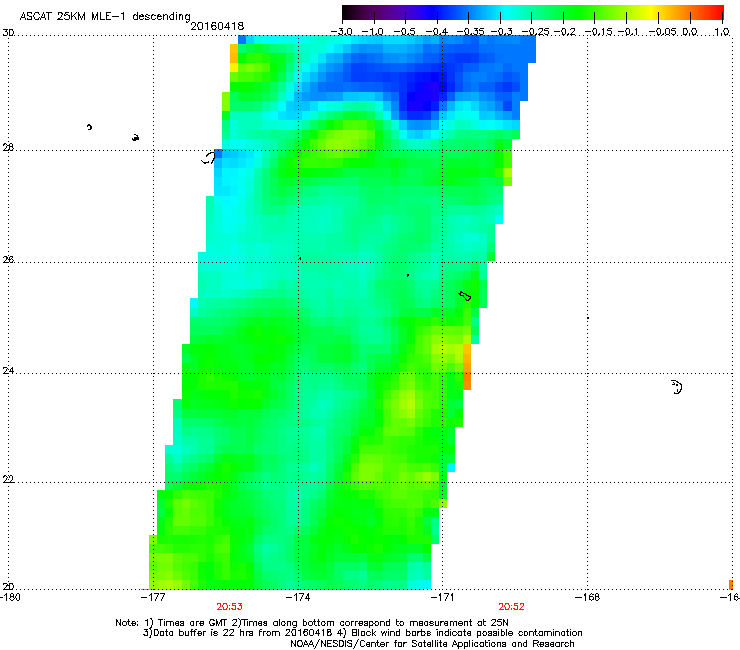Click the -0.35 color scale label
This screenshot has width=740, height=650.
coord(470,32)
